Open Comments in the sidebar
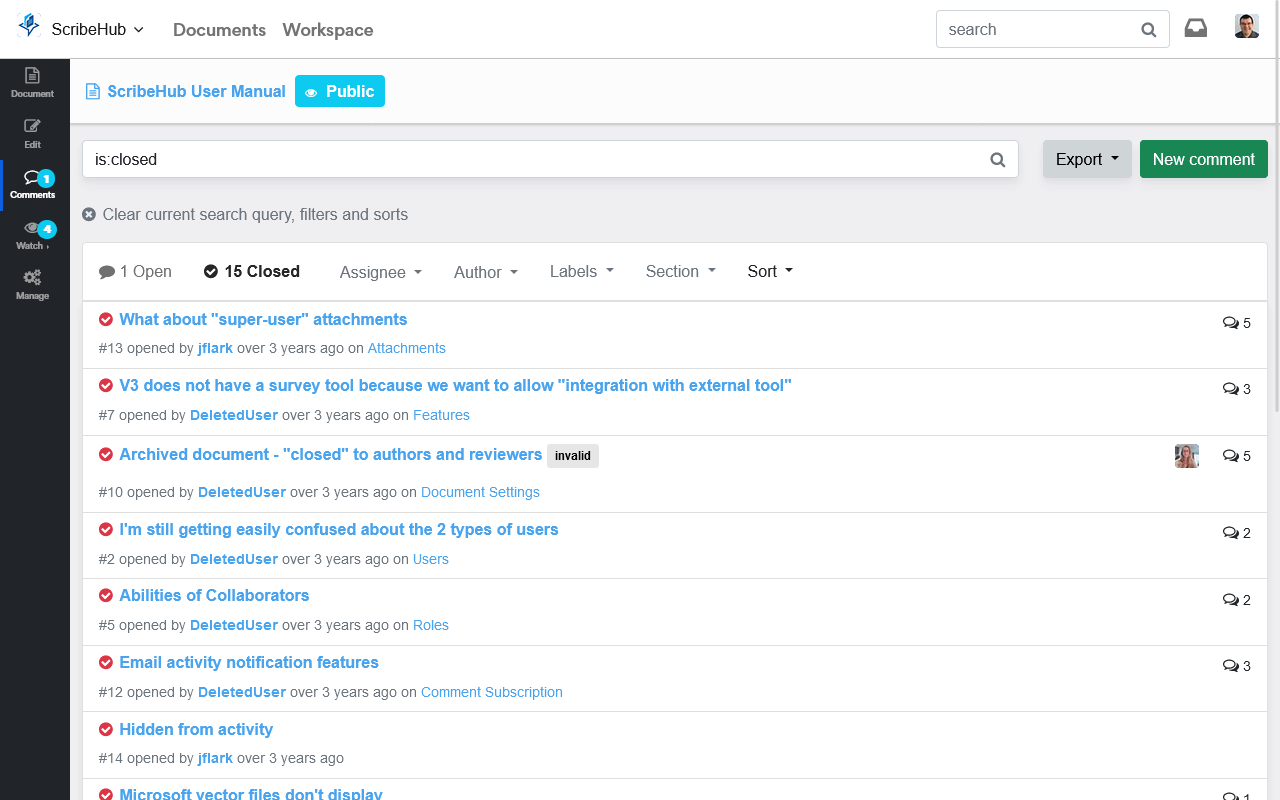Viewport: 1280px width, 800px height. (x=33, y=185)
